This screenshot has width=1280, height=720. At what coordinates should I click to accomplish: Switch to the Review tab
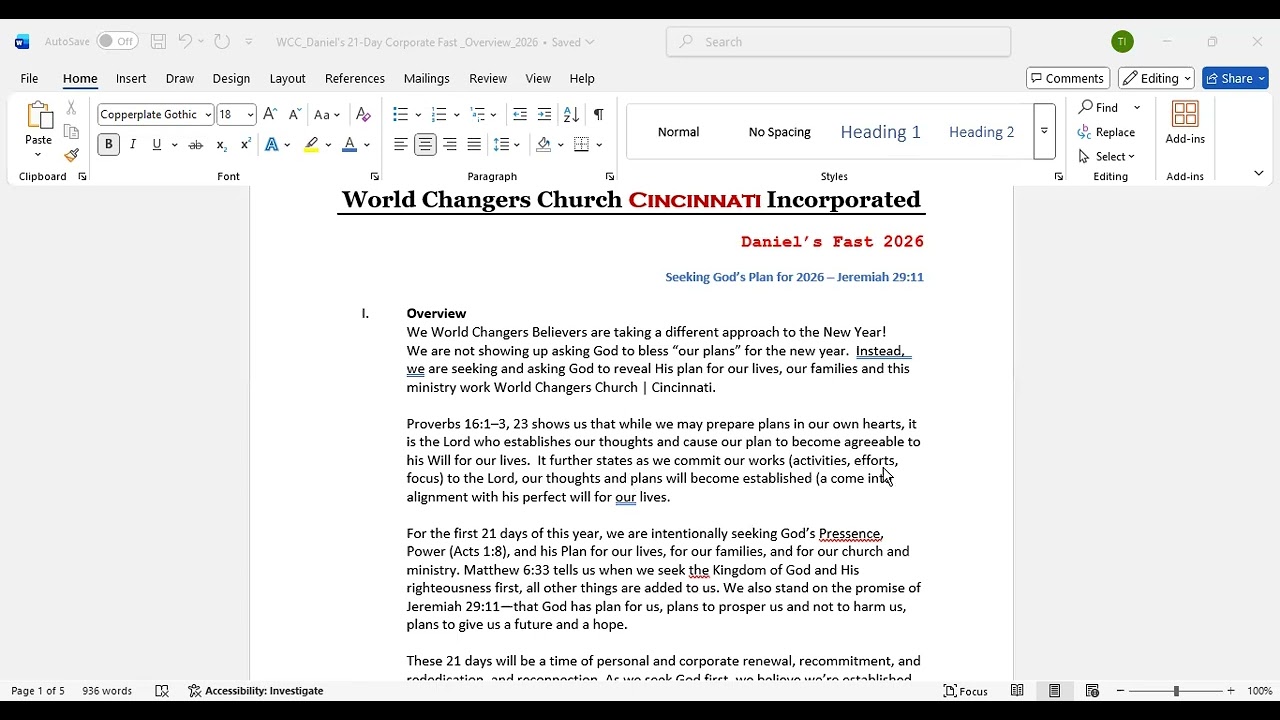click(488, 78)
